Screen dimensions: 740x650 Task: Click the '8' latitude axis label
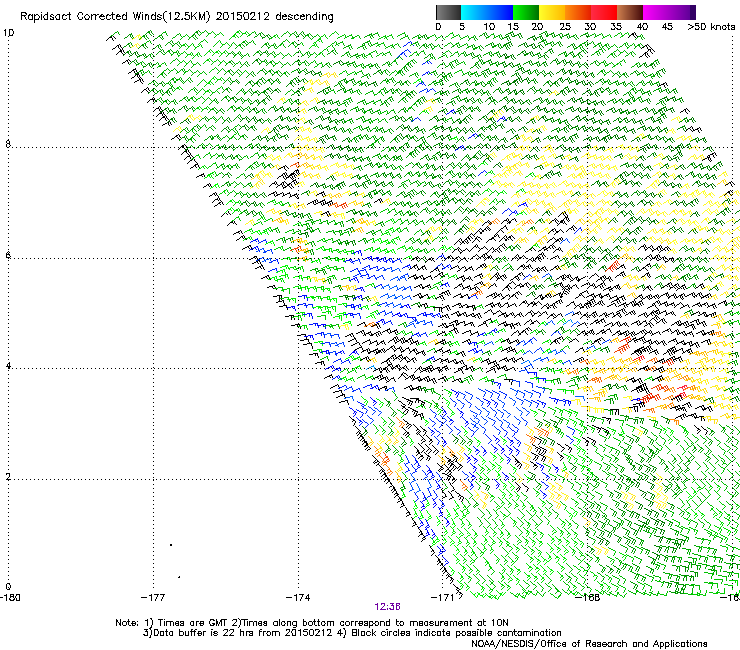pyautogui.click(x=8, y=144)
